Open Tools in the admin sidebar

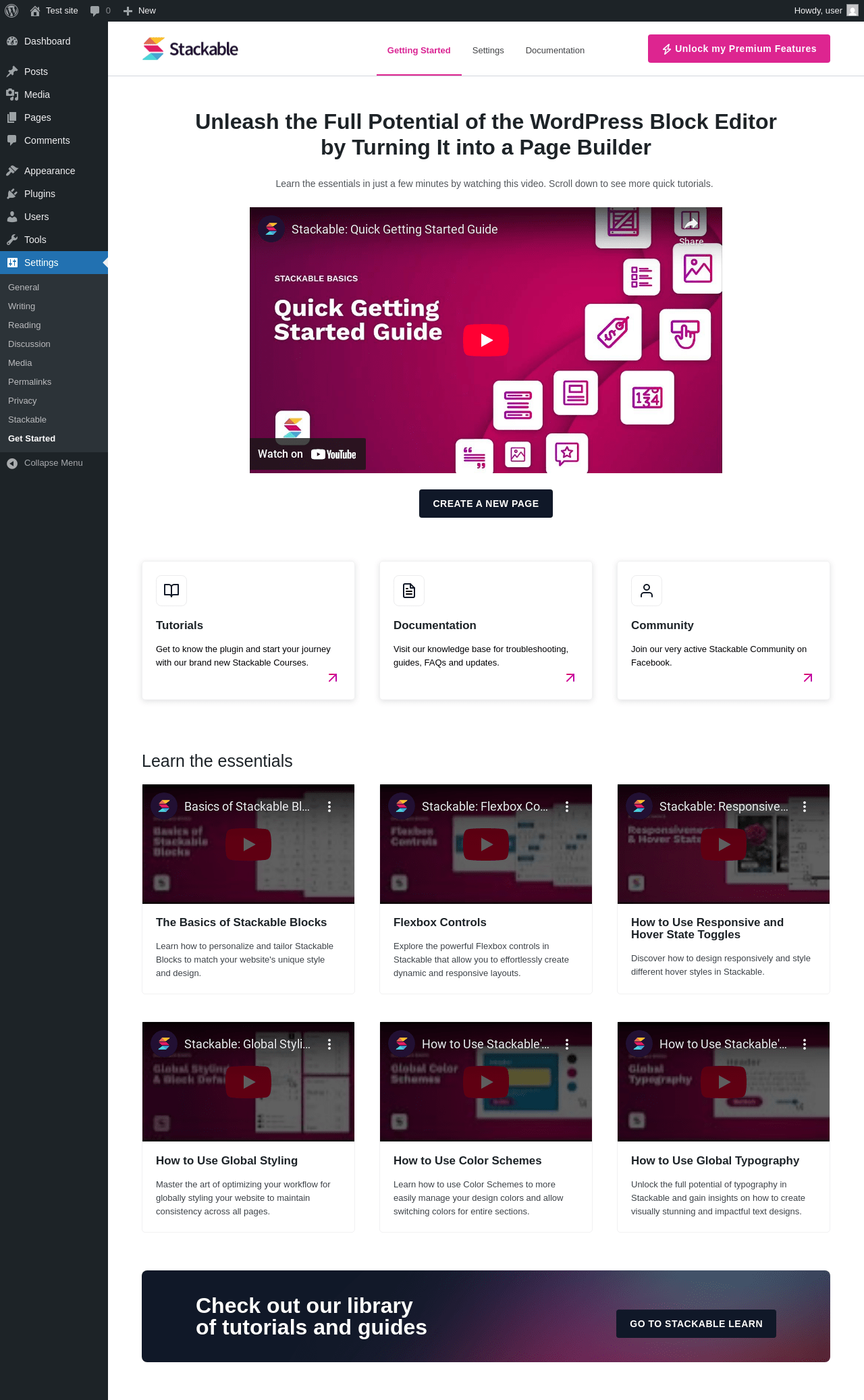point(54,240)
